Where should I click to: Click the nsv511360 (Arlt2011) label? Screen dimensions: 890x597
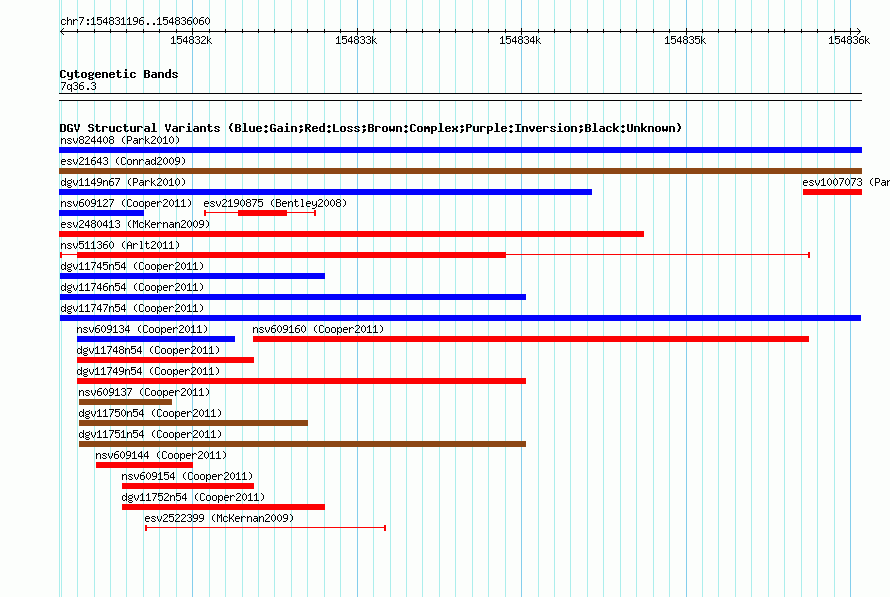pyautogui.click(x=120, y=245)
